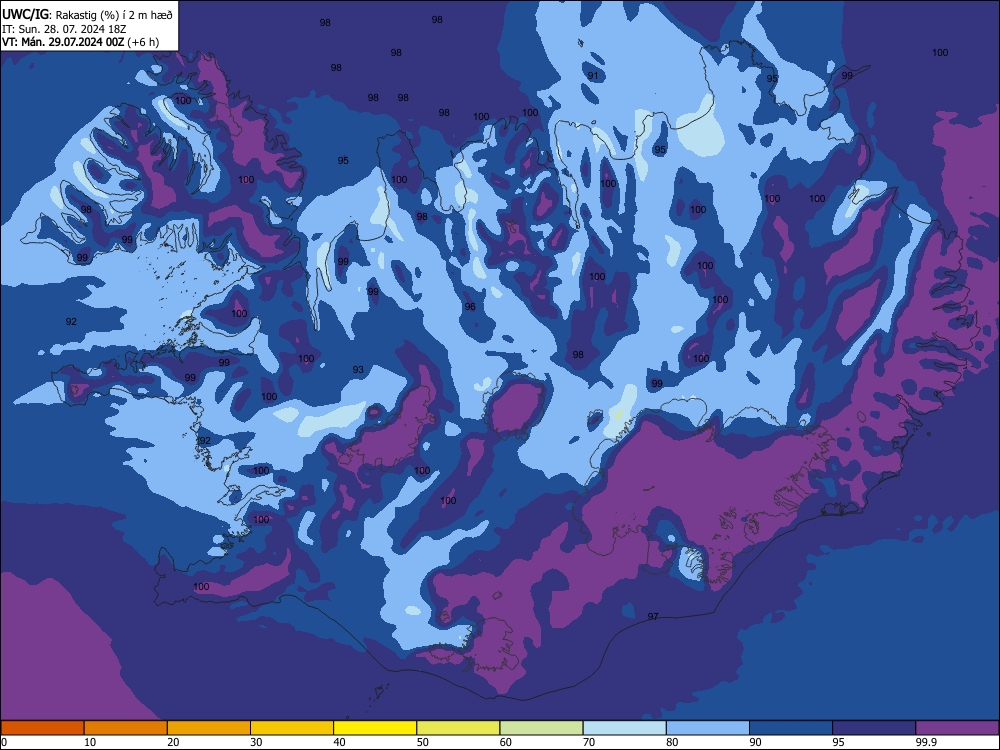Pick the navy 95–99.9 legend swatch
Screen dimensions: 1000x750
click(874, 728)
